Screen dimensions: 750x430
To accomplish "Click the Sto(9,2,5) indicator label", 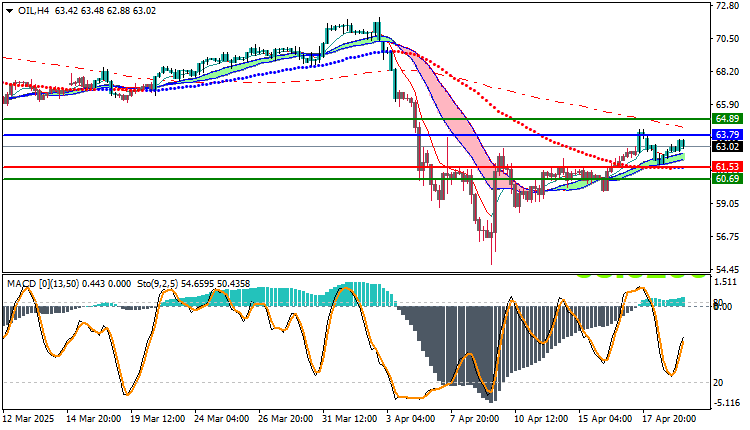I will [x=157, y=284].
